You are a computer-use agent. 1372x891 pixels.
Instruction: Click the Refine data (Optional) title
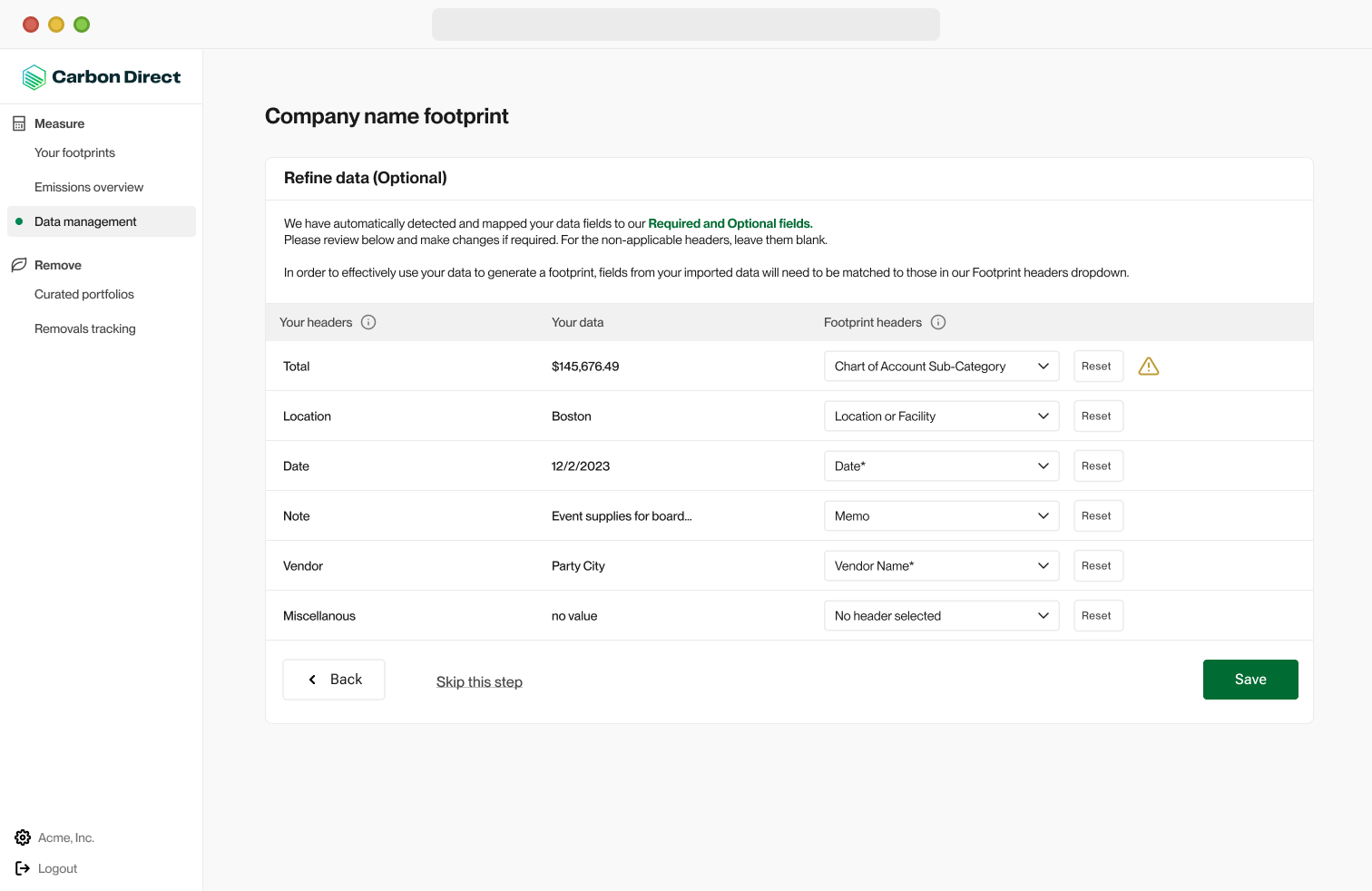(x=366, y=178)
